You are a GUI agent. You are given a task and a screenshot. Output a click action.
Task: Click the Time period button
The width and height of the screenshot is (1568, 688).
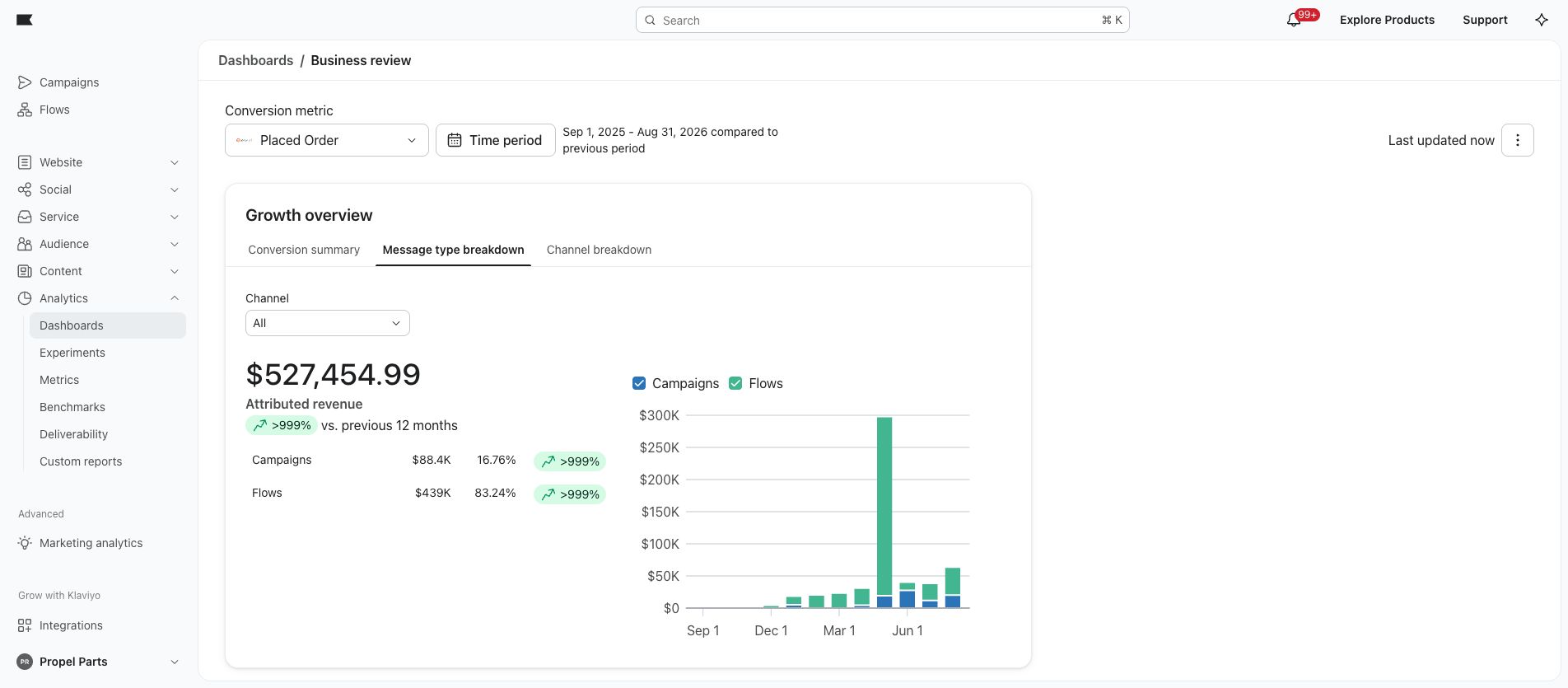coord(496,140)
